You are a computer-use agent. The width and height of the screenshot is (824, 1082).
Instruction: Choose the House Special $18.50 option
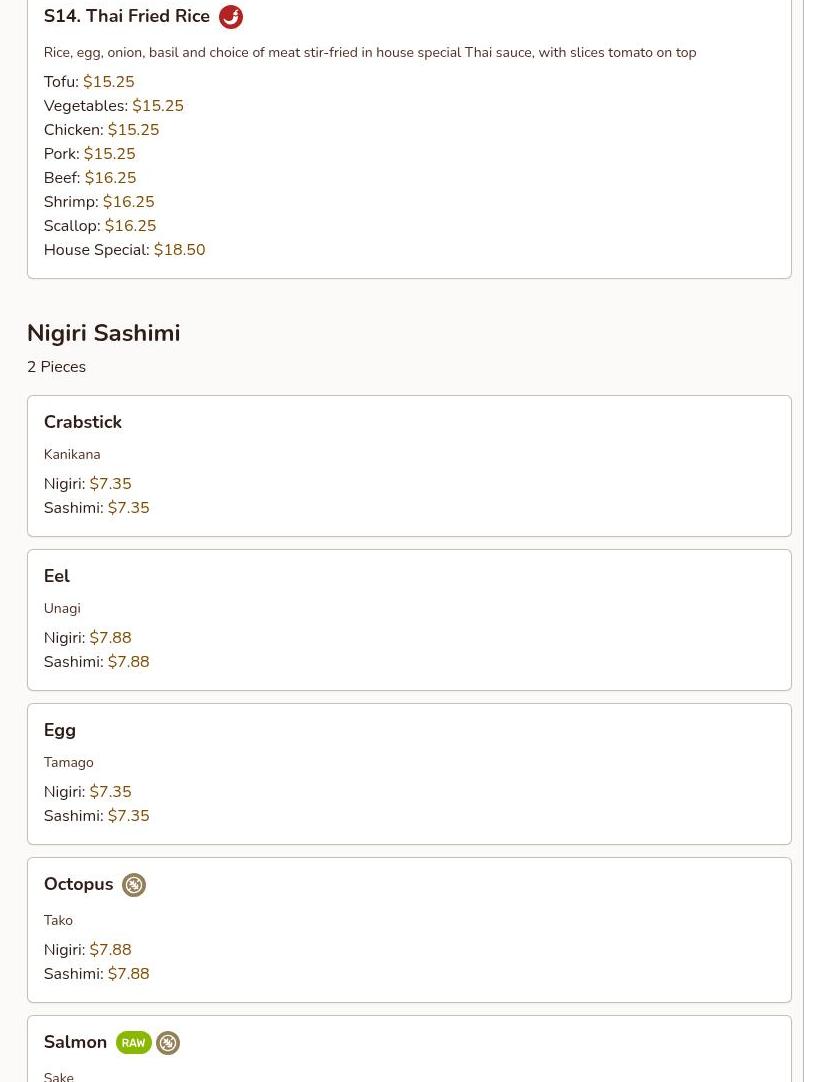pyautogui.click(x=124, y=250)
